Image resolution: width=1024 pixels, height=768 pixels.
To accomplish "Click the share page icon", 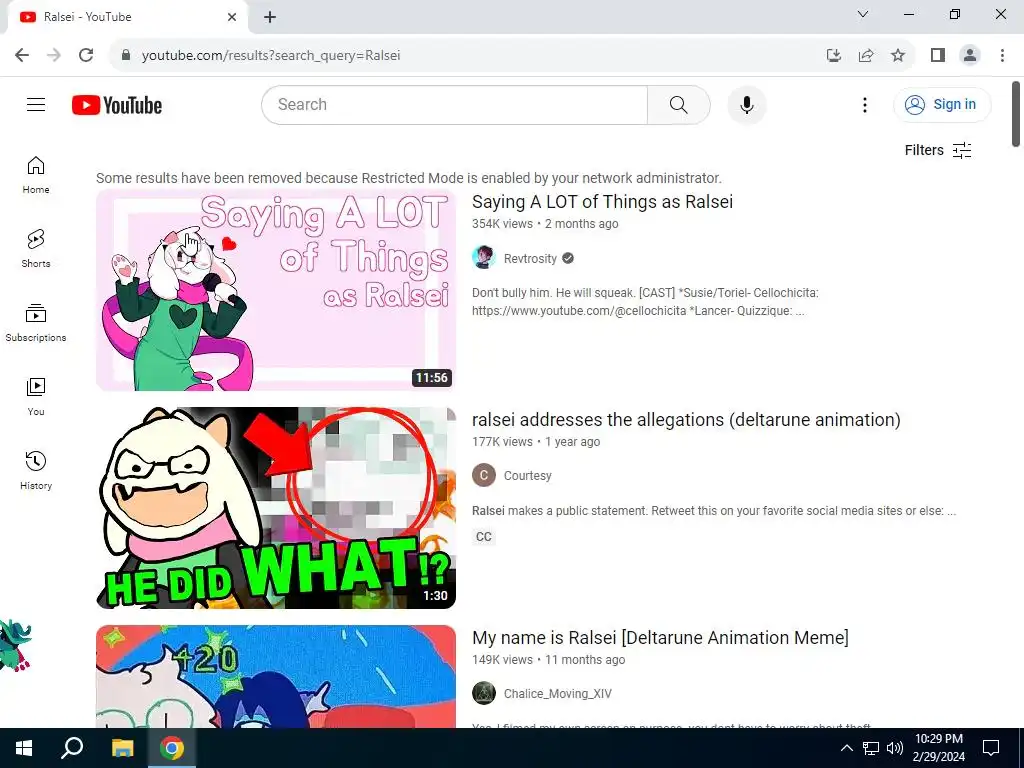I will [866, 56].
